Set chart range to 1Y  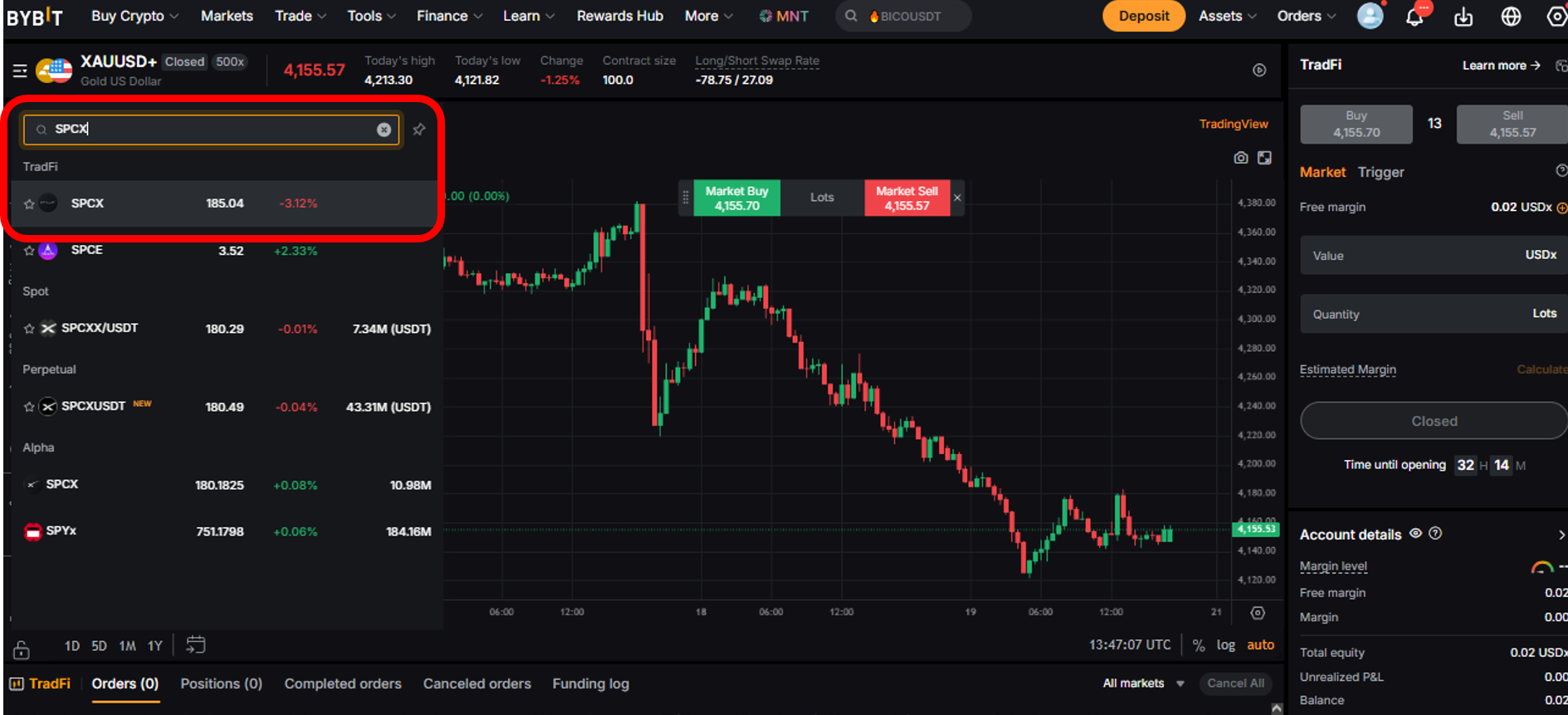(155, 646)
